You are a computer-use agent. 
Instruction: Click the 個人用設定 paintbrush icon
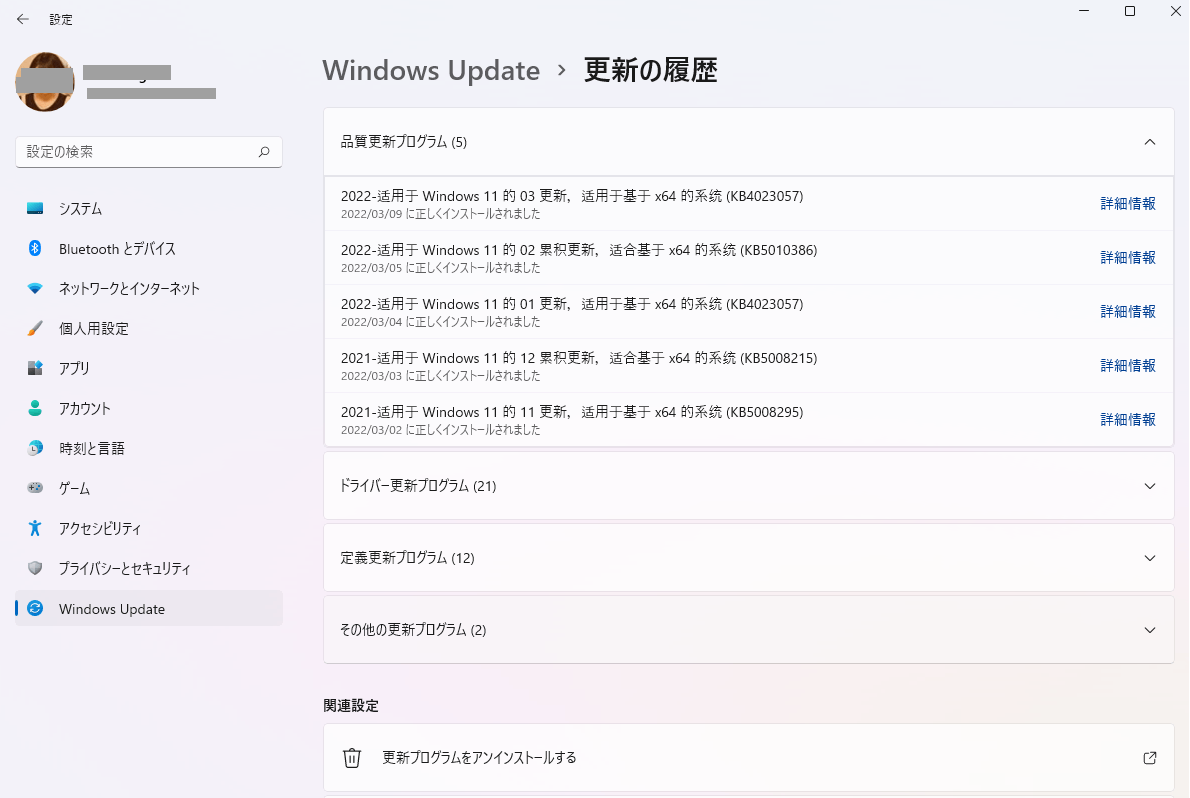click(35, 328)
